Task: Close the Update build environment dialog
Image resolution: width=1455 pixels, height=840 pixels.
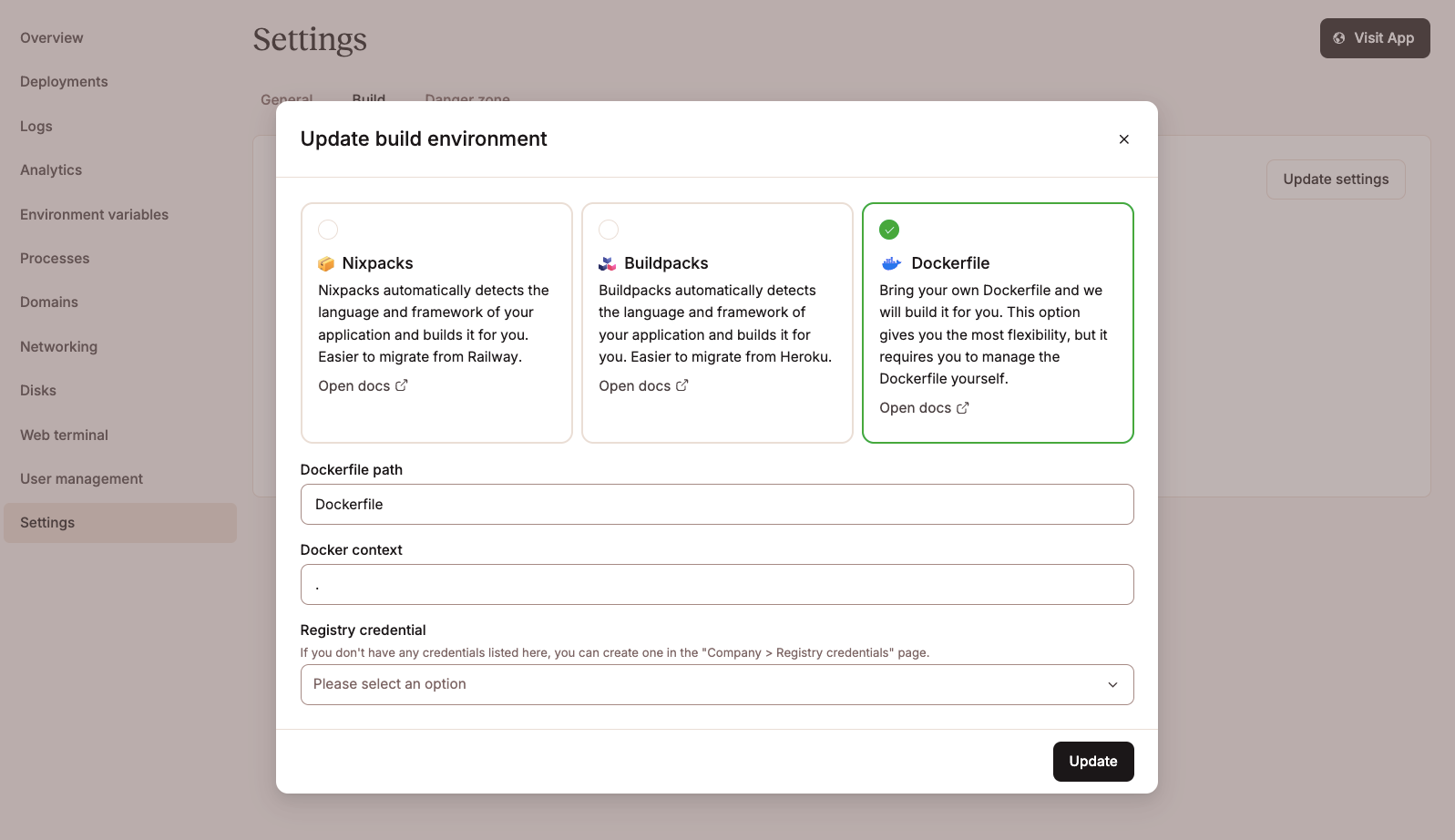Action: click(x=1123, y=139)
